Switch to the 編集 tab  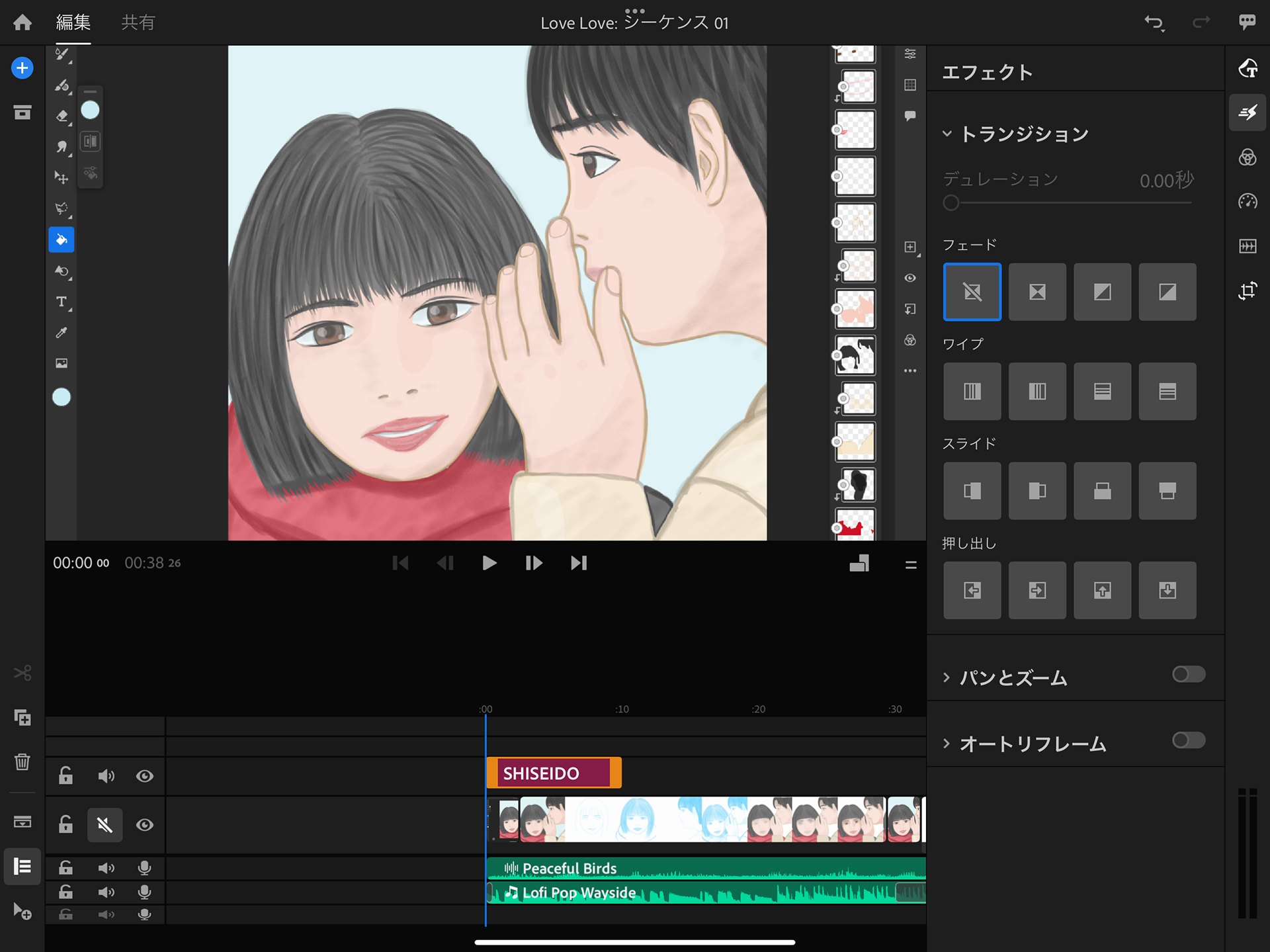pos(73,22)
